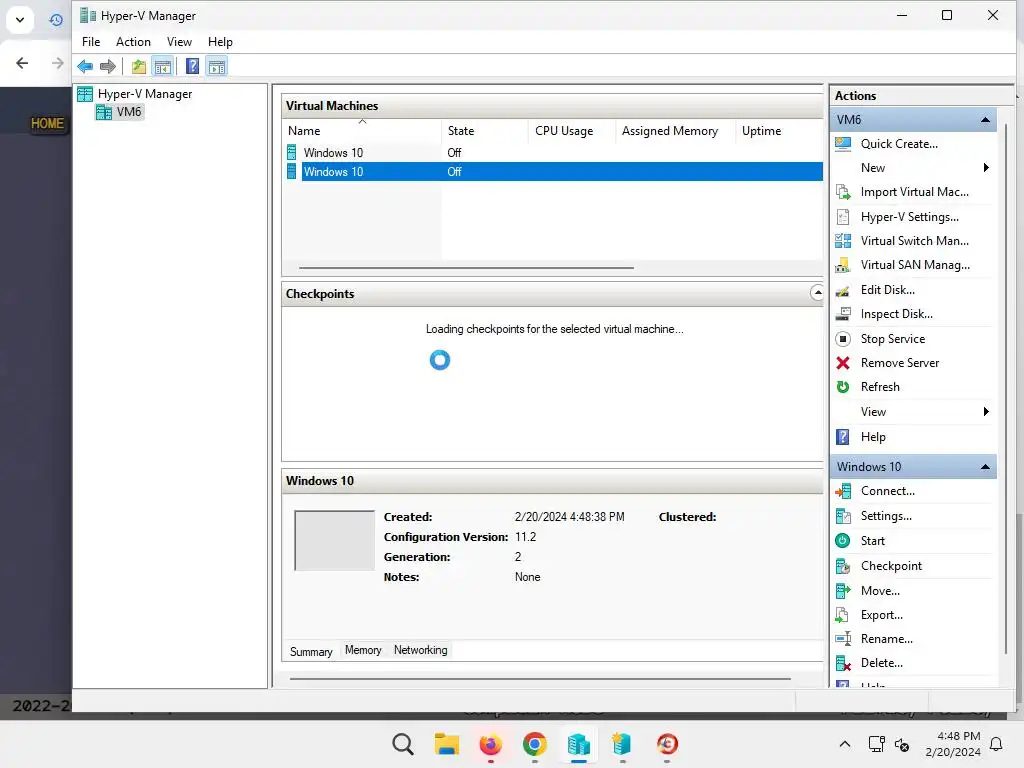Click the Import Virtual Machine icon

843,192
